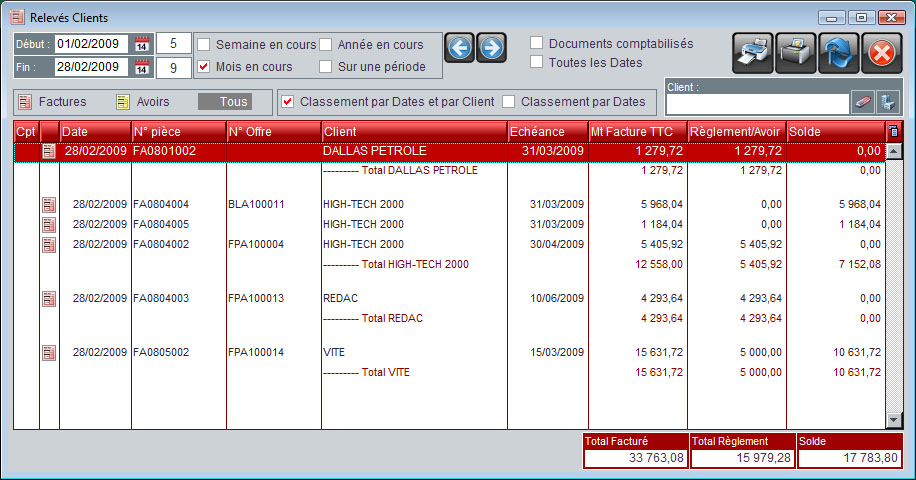Enable Semaine en cours checkbox
The height and width of the screenshot is (480, 916).
(204, 45)
